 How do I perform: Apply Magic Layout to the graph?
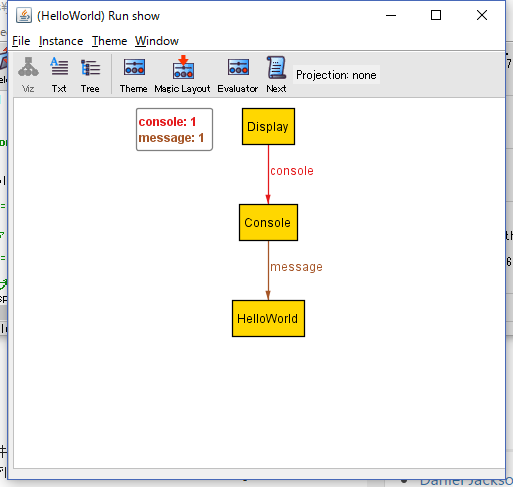click(182, 75)
